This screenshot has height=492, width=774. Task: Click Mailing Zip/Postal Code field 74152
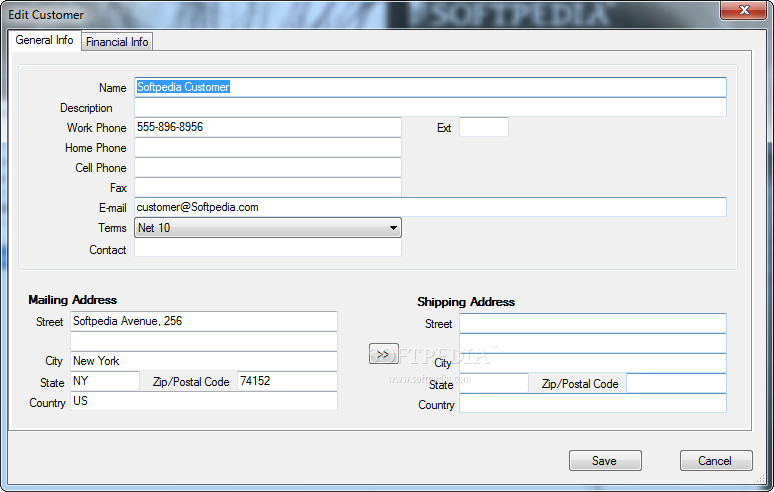tap(287, 381)
